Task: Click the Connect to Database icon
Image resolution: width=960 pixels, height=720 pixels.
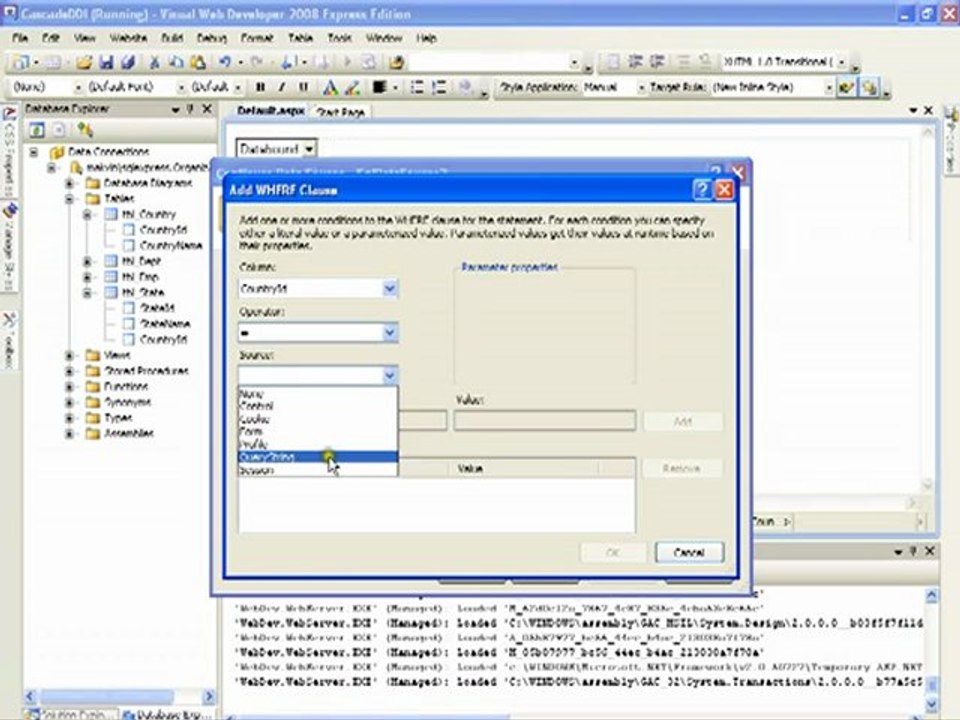Action: point(84,130)
